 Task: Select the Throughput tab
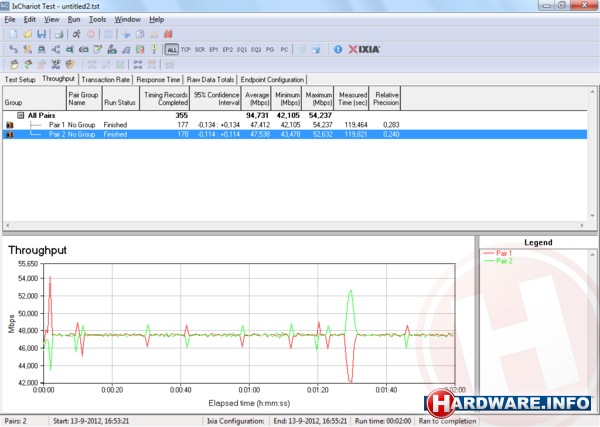tap(59, 79)
